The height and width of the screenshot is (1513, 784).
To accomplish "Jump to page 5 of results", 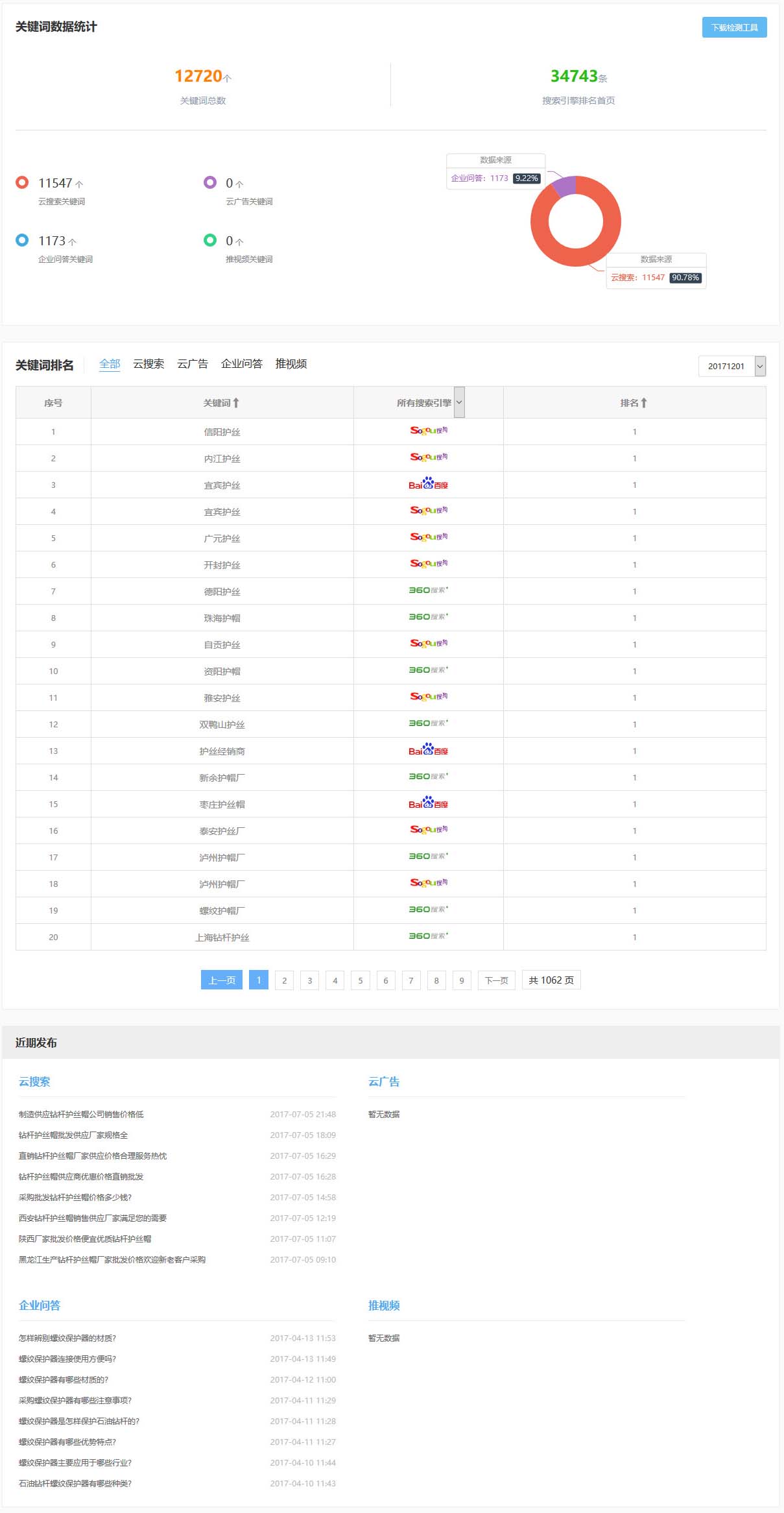I will (361, 980).
